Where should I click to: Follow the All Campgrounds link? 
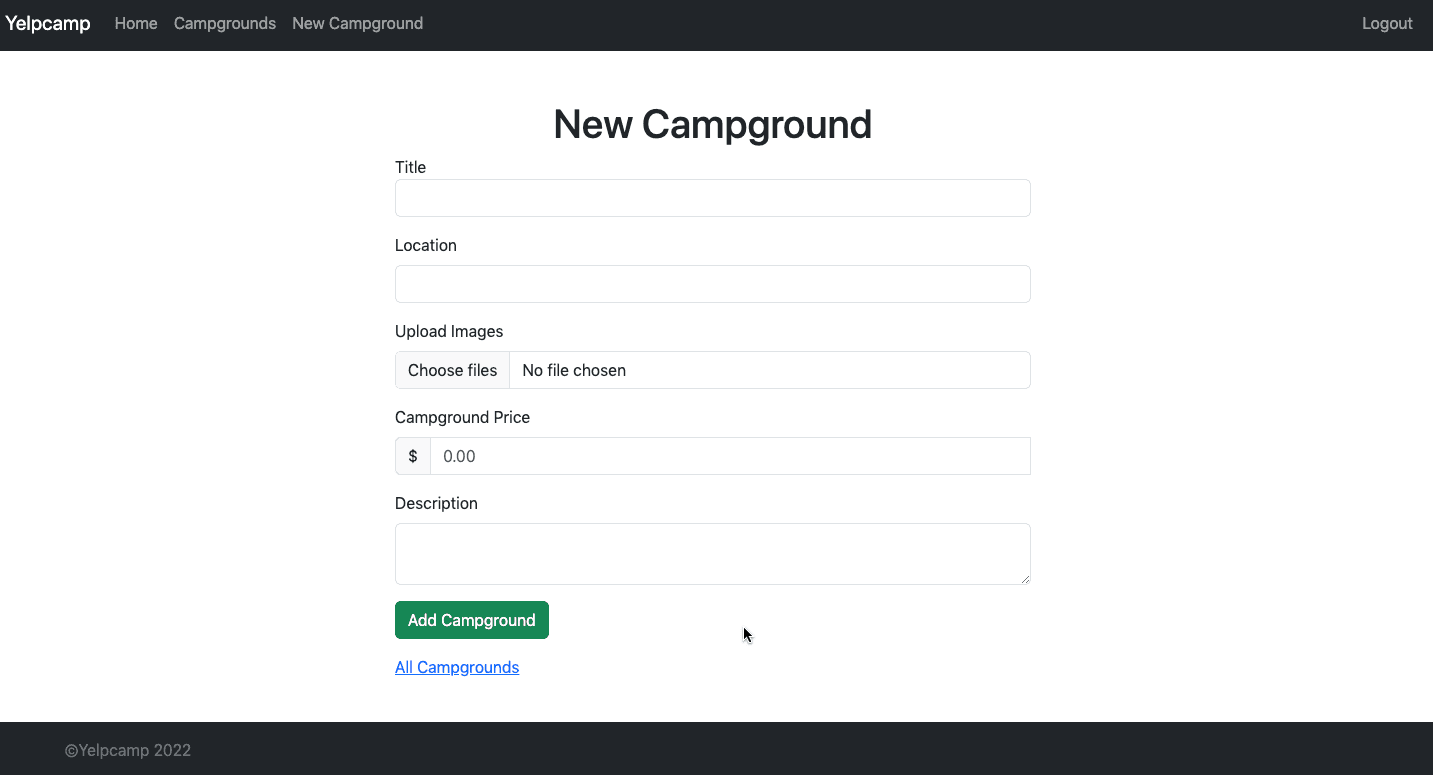[x=457, y=667]
